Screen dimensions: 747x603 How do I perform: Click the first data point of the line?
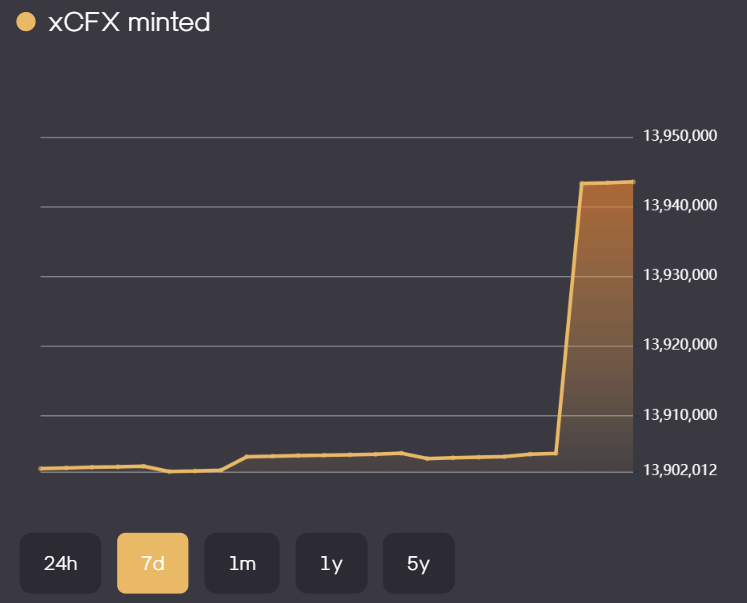41,468
